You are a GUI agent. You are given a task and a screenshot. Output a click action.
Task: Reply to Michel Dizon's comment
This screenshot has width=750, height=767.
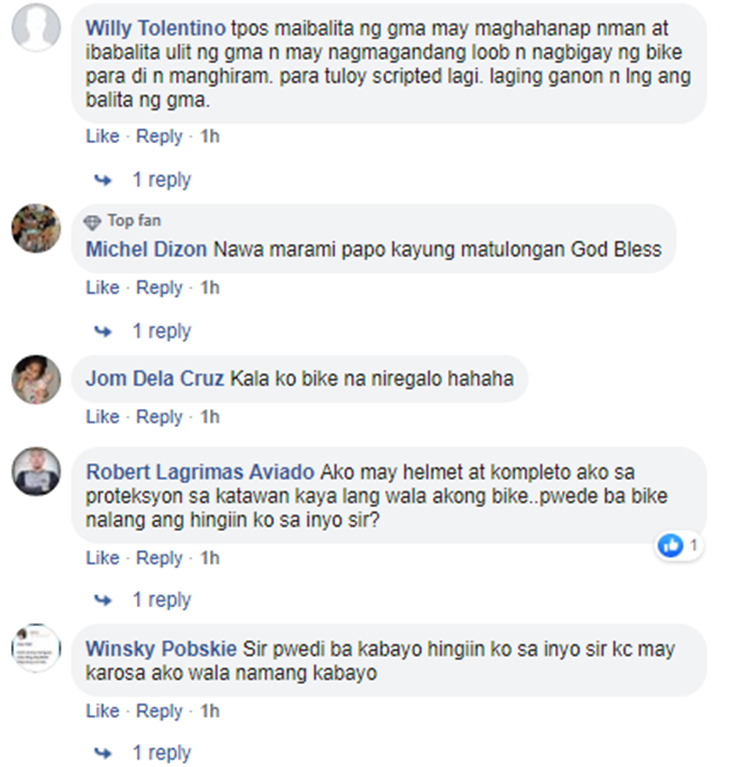[x=159, y=288]
